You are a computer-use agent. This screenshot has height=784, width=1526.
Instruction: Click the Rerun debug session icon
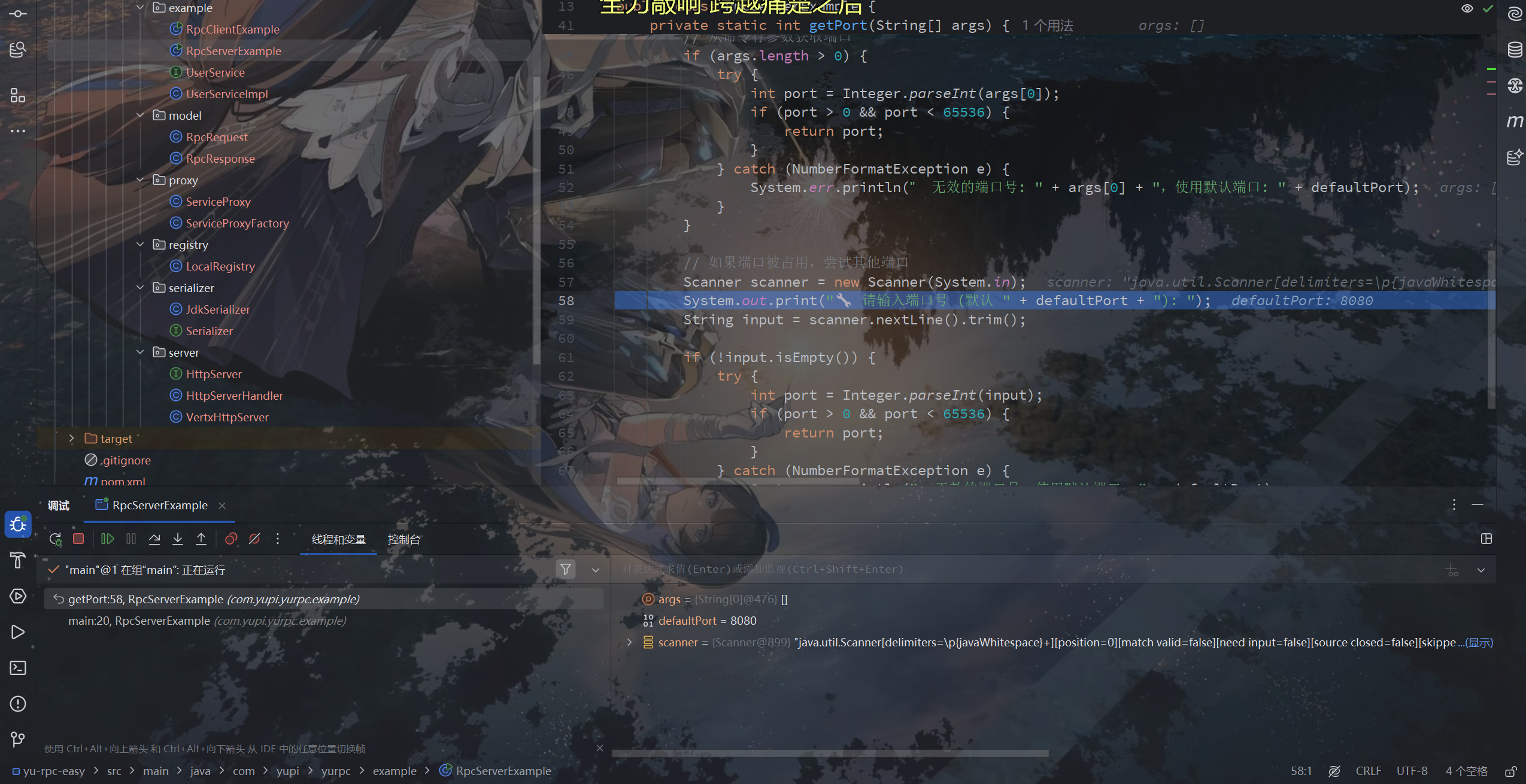(x=55, y=539)
